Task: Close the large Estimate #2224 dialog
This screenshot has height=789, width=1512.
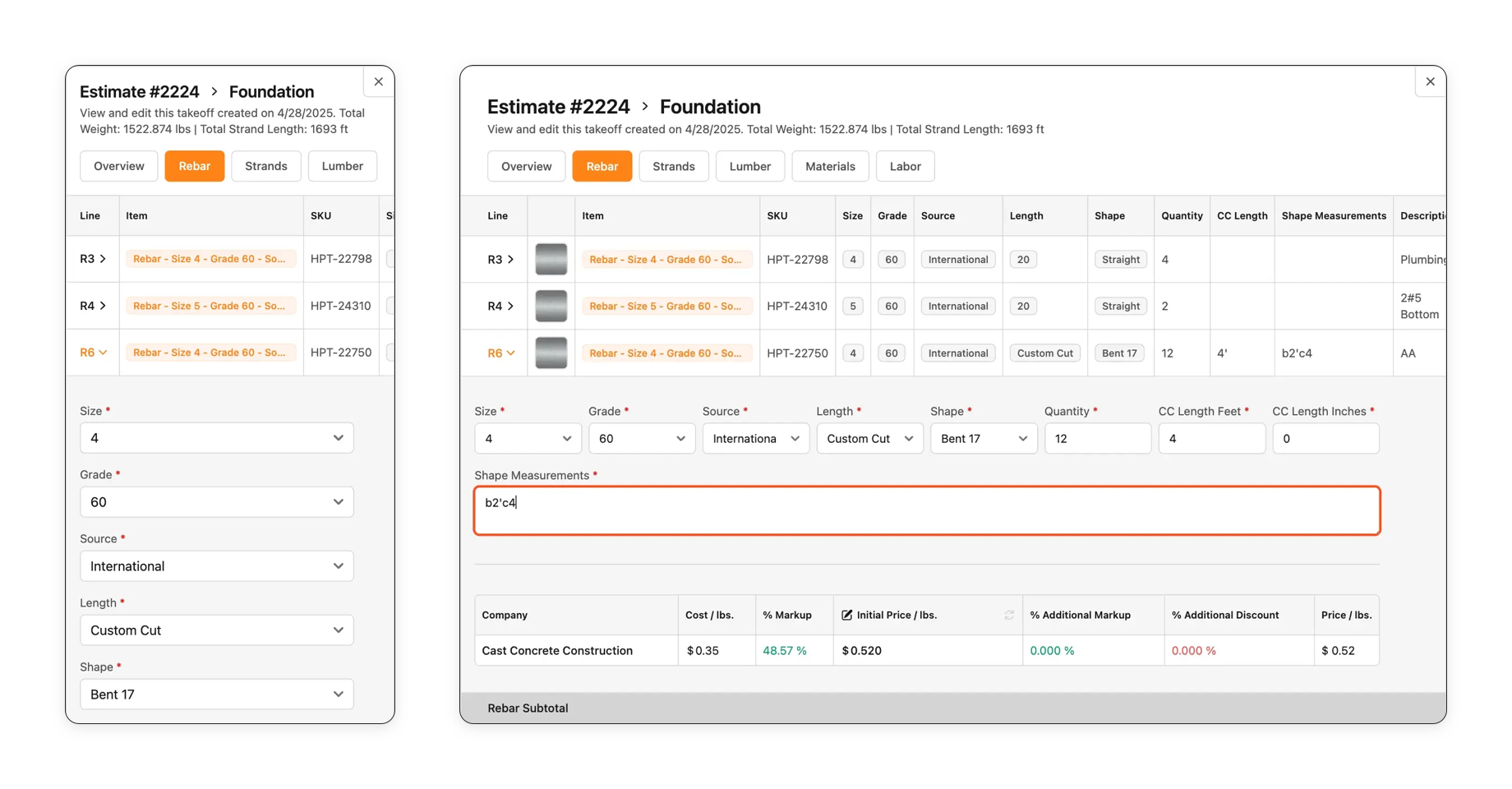Action: tap(1430, 81)
